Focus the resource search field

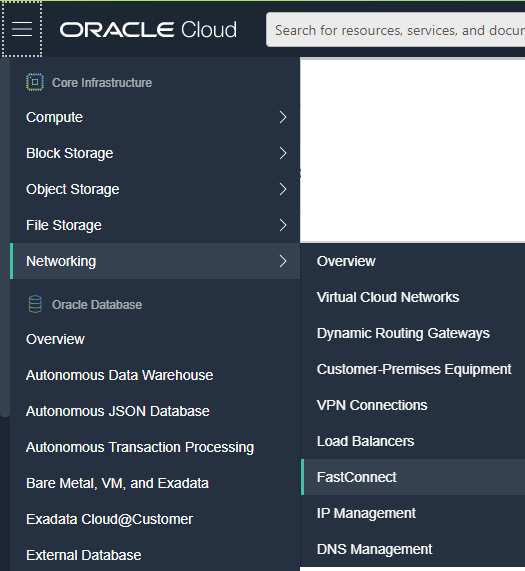[396, 30]
